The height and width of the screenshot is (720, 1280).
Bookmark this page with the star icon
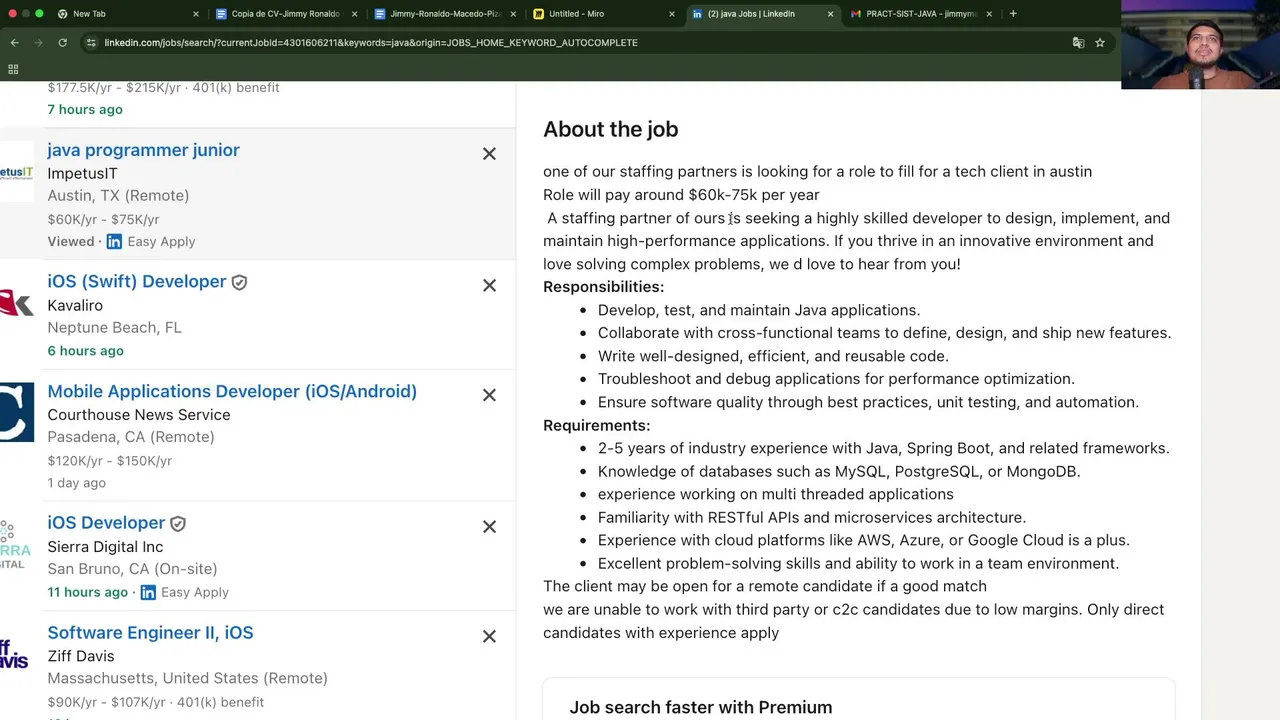click(1100, 43)
